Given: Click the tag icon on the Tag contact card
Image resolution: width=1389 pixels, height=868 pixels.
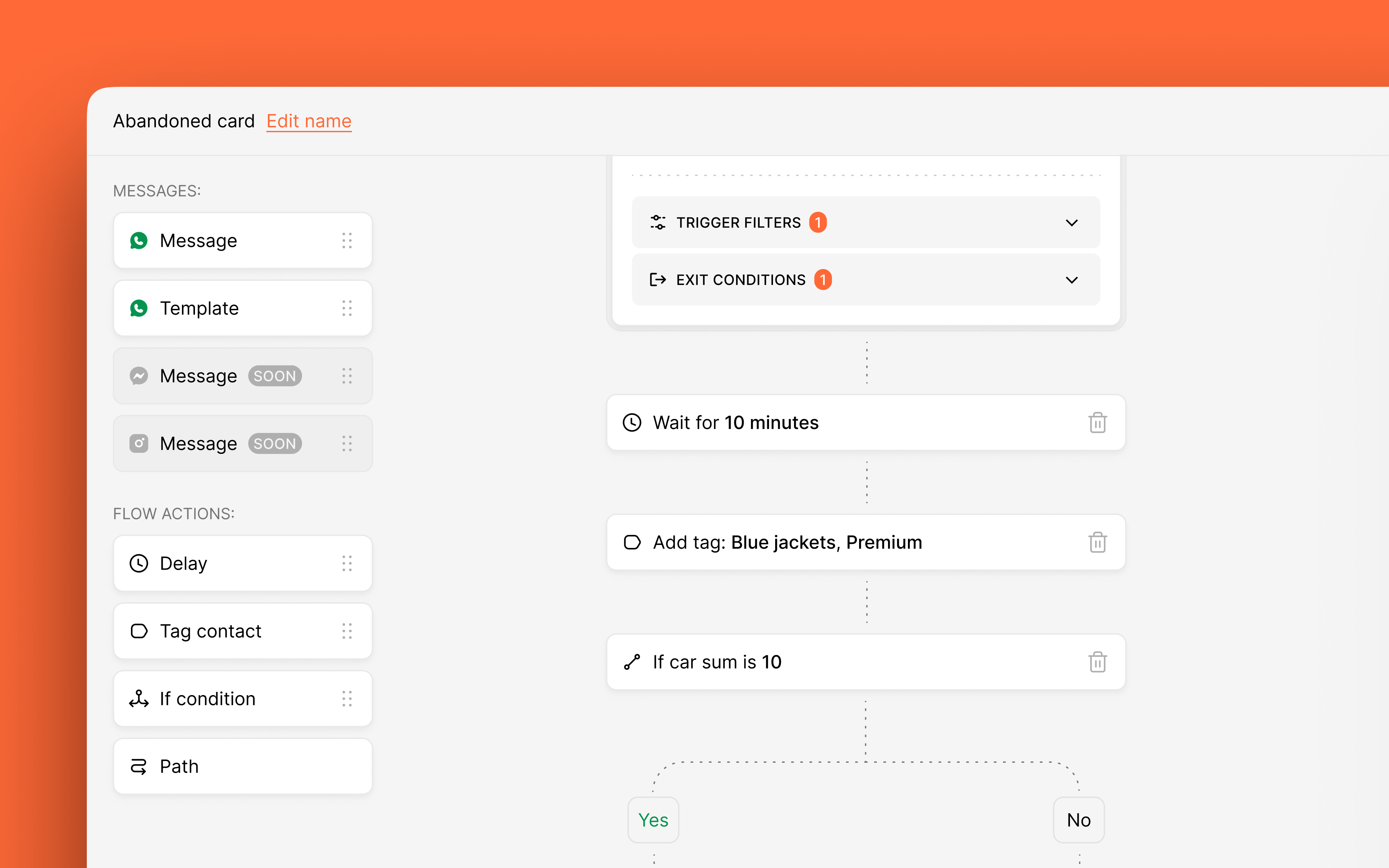Looking at the screenshot, I should (x=139, y=631).
